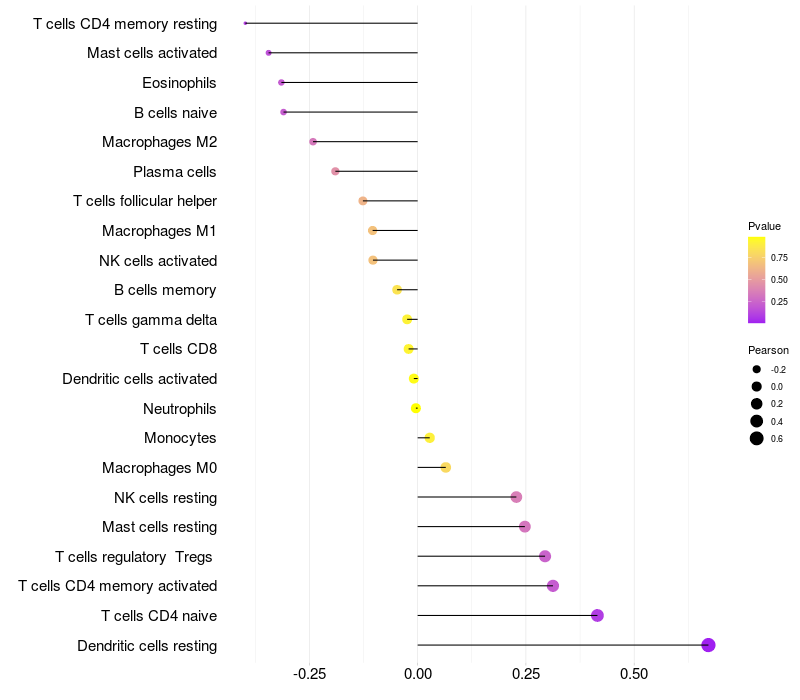Select the NK cells resting dot
This screenshot has height=700, width=800.
tap(516, 497)
